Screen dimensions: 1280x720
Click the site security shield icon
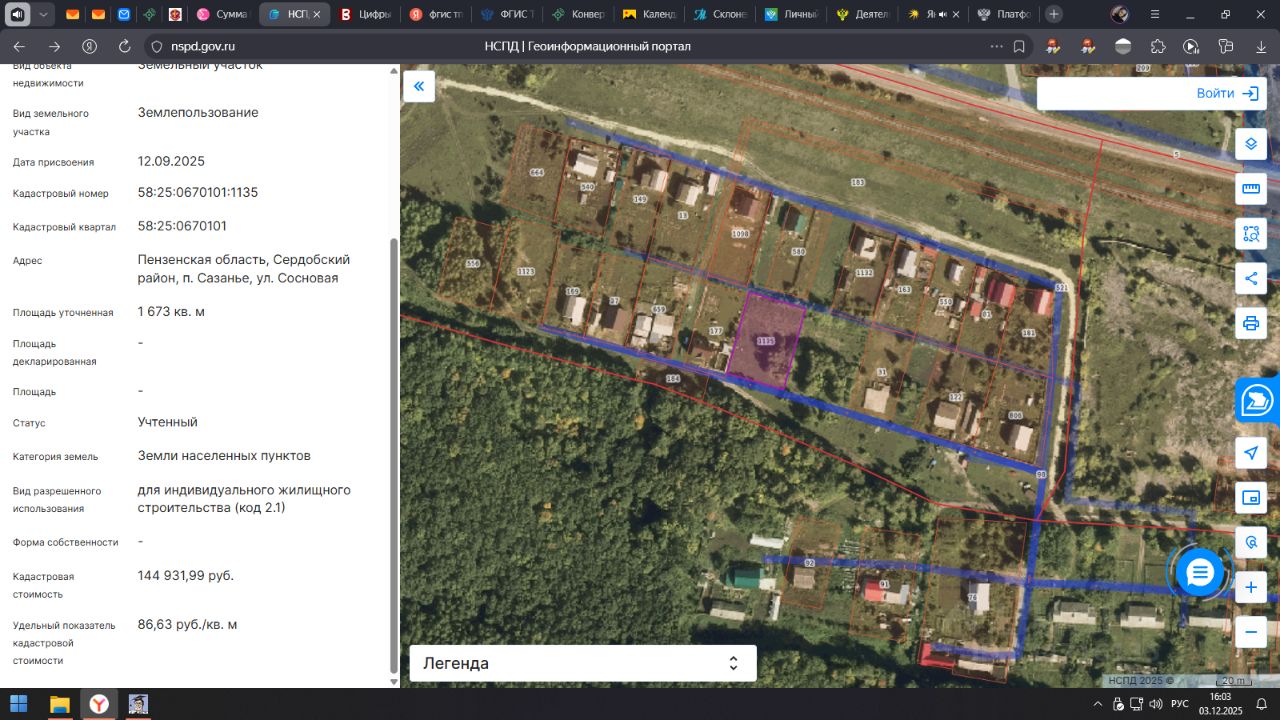tap(155, 47)
